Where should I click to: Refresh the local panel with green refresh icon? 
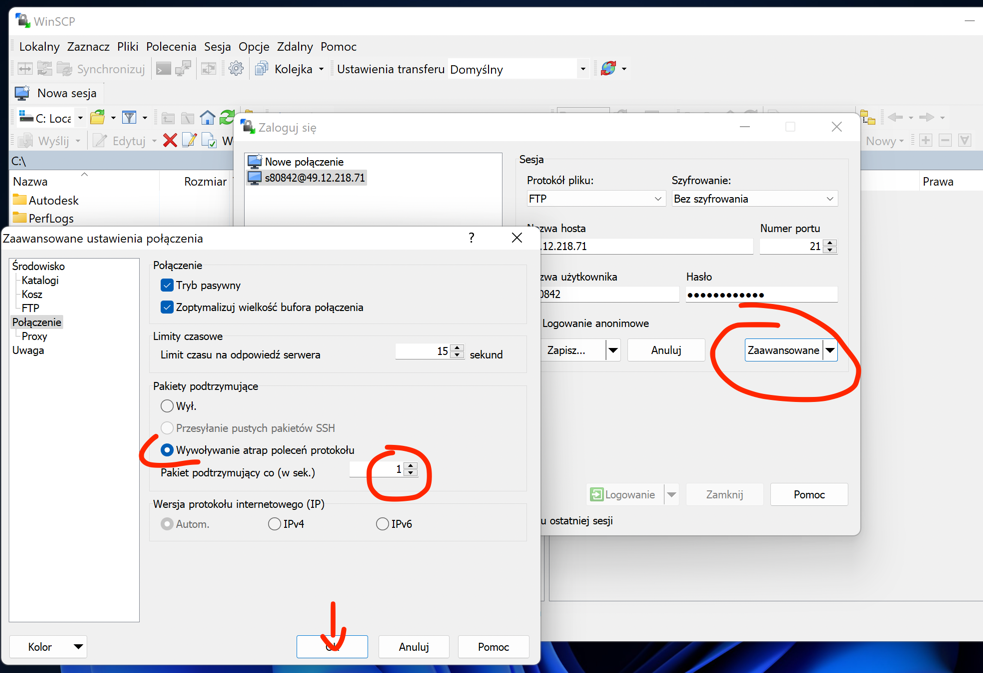227,117
